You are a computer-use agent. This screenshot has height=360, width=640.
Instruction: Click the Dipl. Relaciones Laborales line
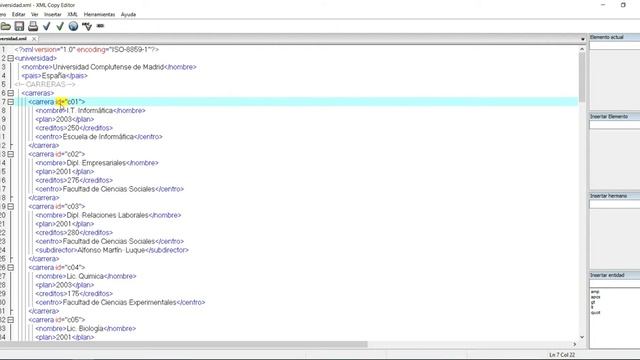click(108, 215)
